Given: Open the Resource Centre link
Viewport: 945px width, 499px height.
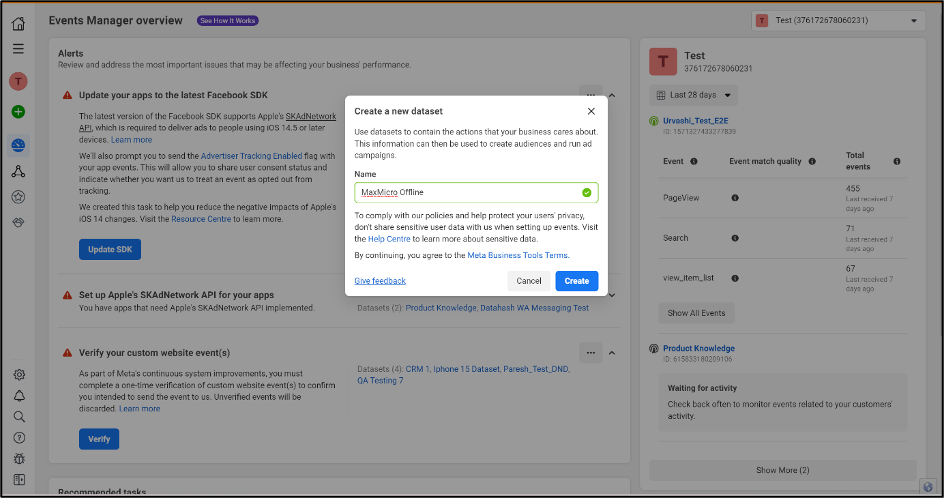Looking at the screenshot, I should coord(201,219).
